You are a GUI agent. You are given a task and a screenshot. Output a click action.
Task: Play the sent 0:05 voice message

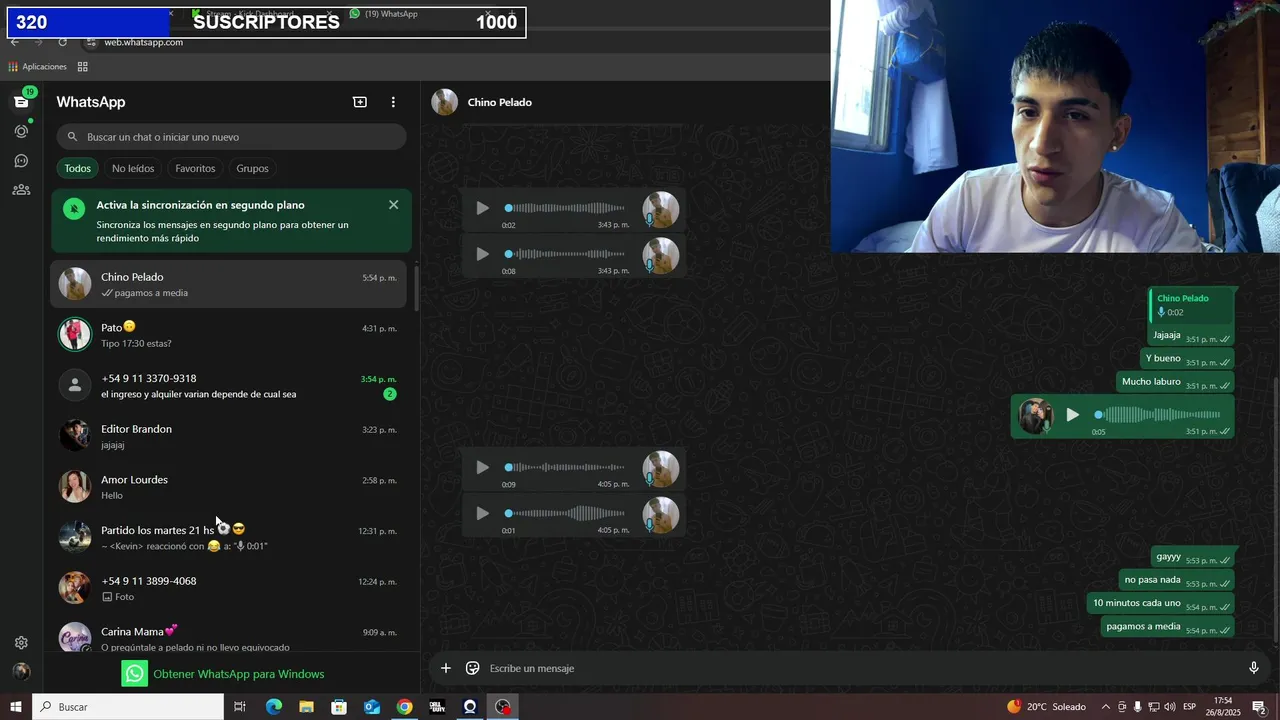click(x=1072, y=414)
